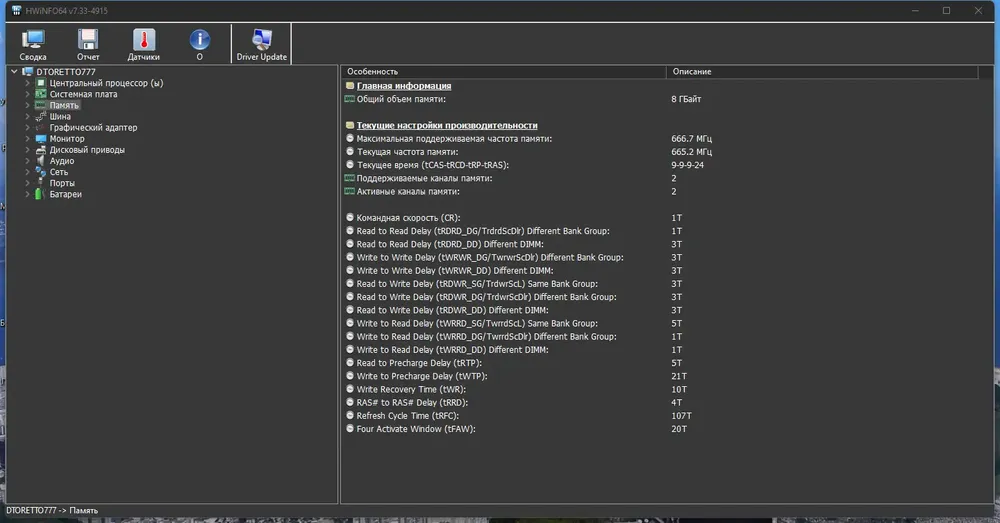This screenshot has width=1000, height=523.
Task: Click the Аудио speaker icon
Action: coord(41,161)
